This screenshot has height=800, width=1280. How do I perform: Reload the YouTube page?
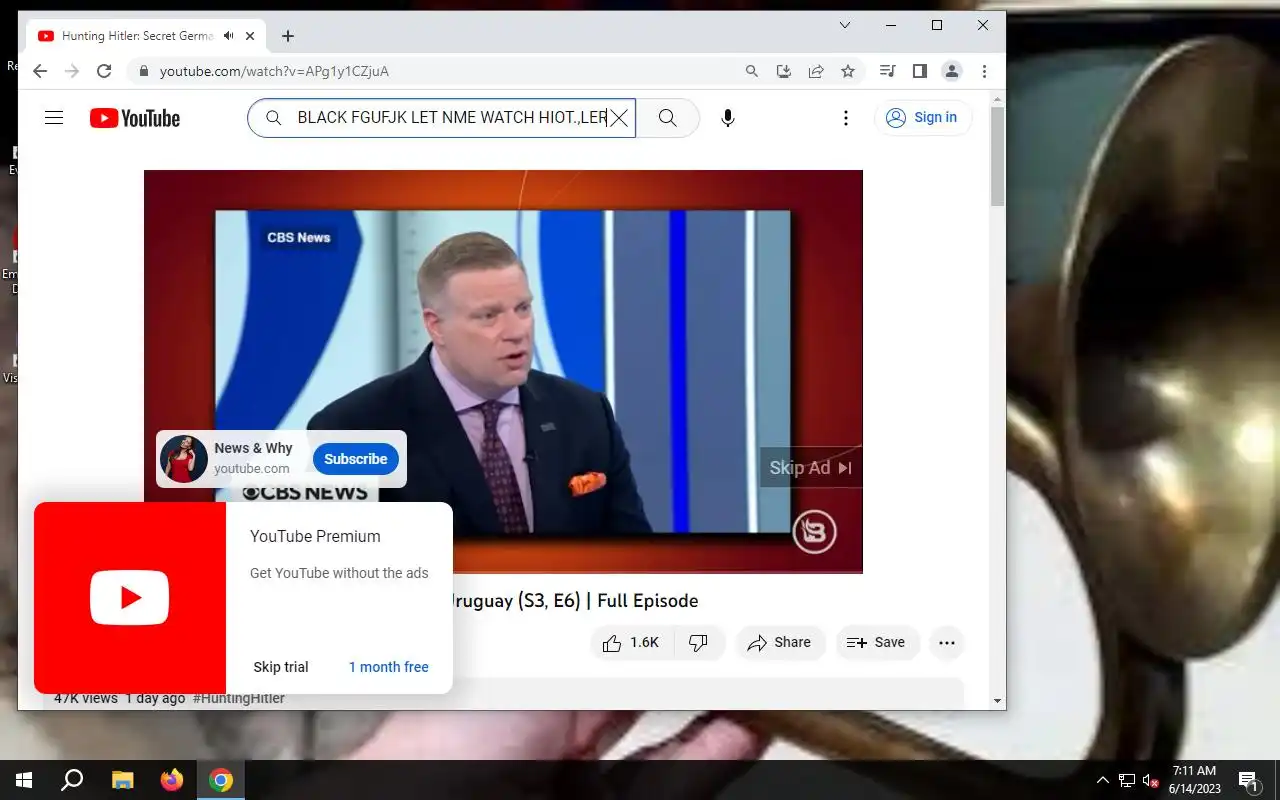[x=104, y=71]
